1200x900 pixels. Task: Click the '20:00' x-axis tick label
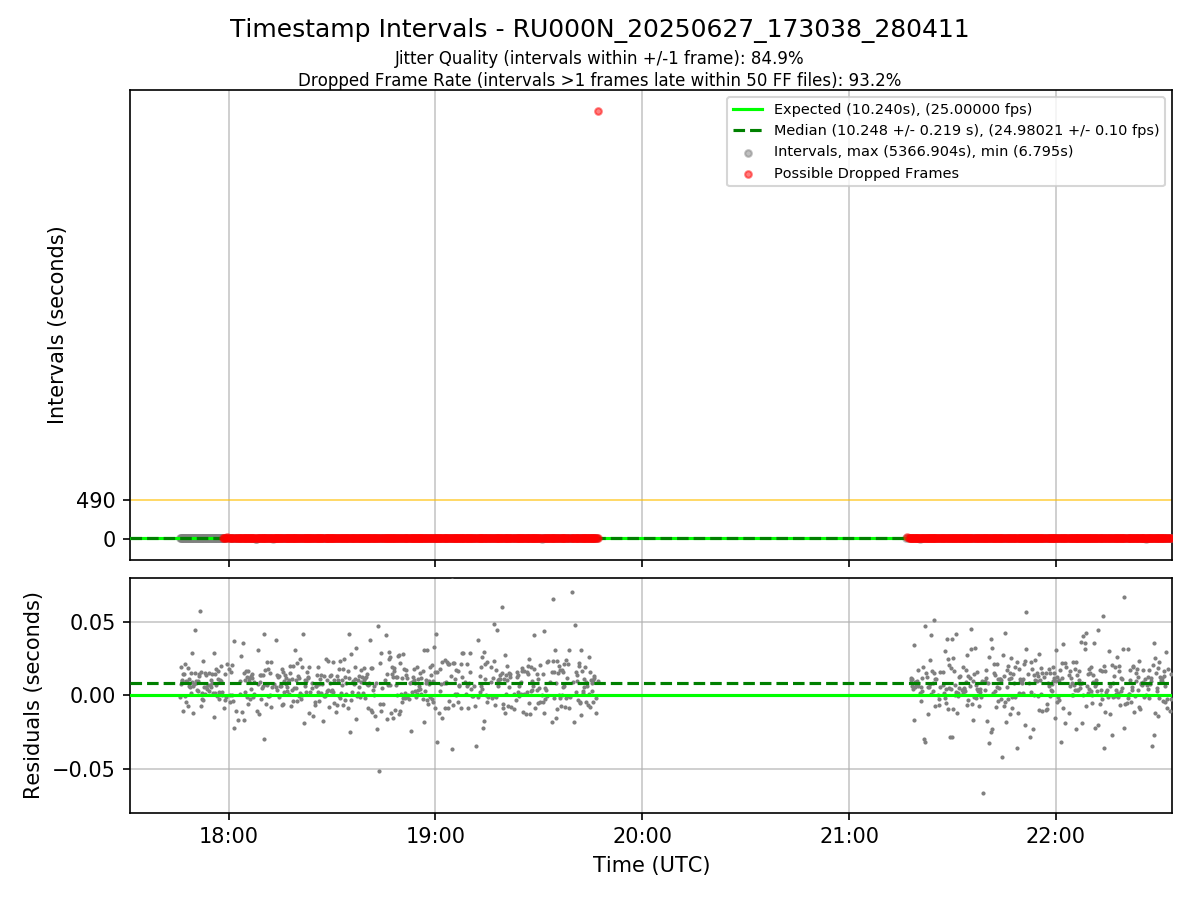pyautogui.click(x=642, y=834)
